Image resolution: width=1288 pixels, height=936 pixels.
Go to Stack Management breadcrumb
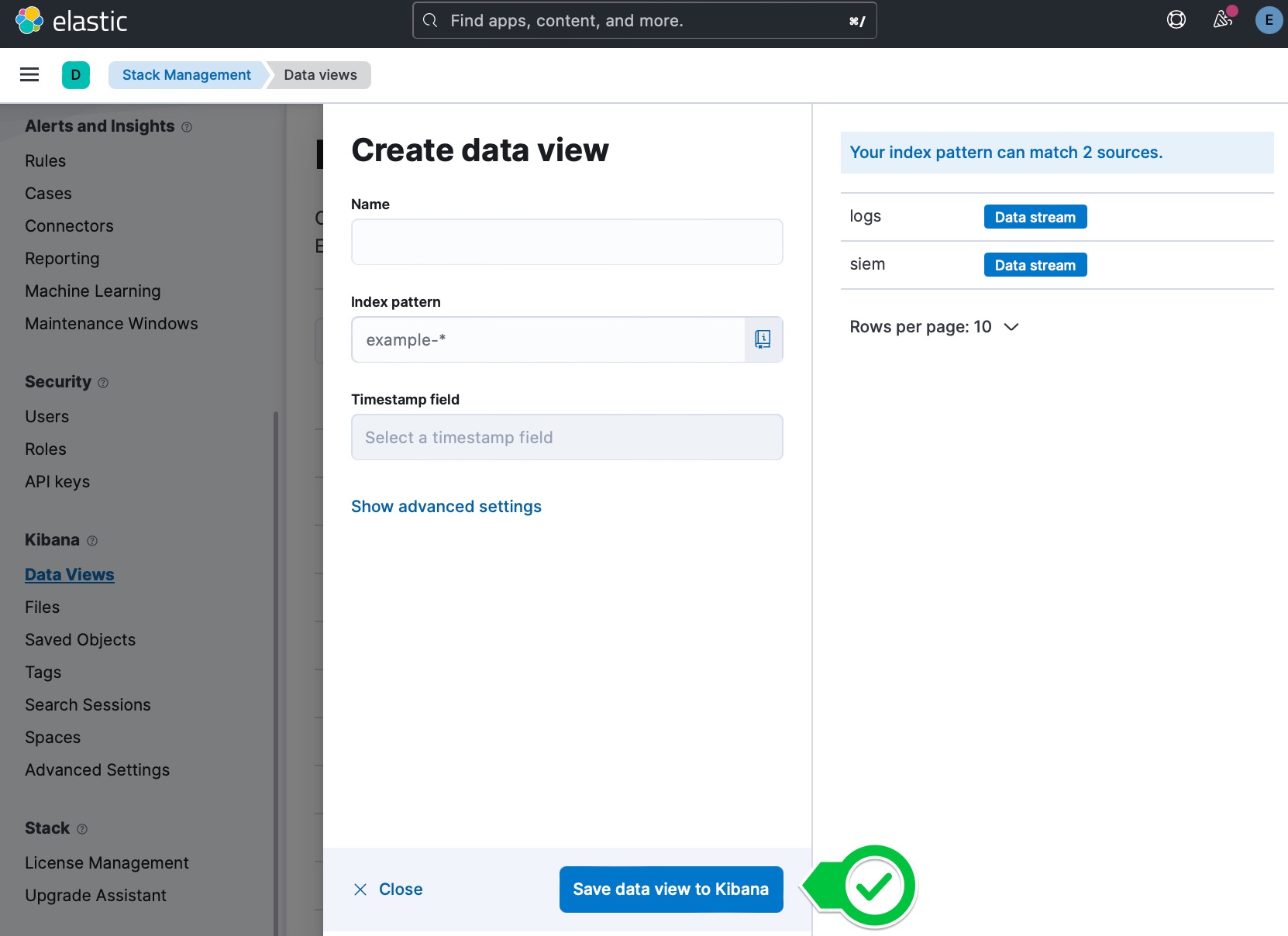tap(186, 75)
